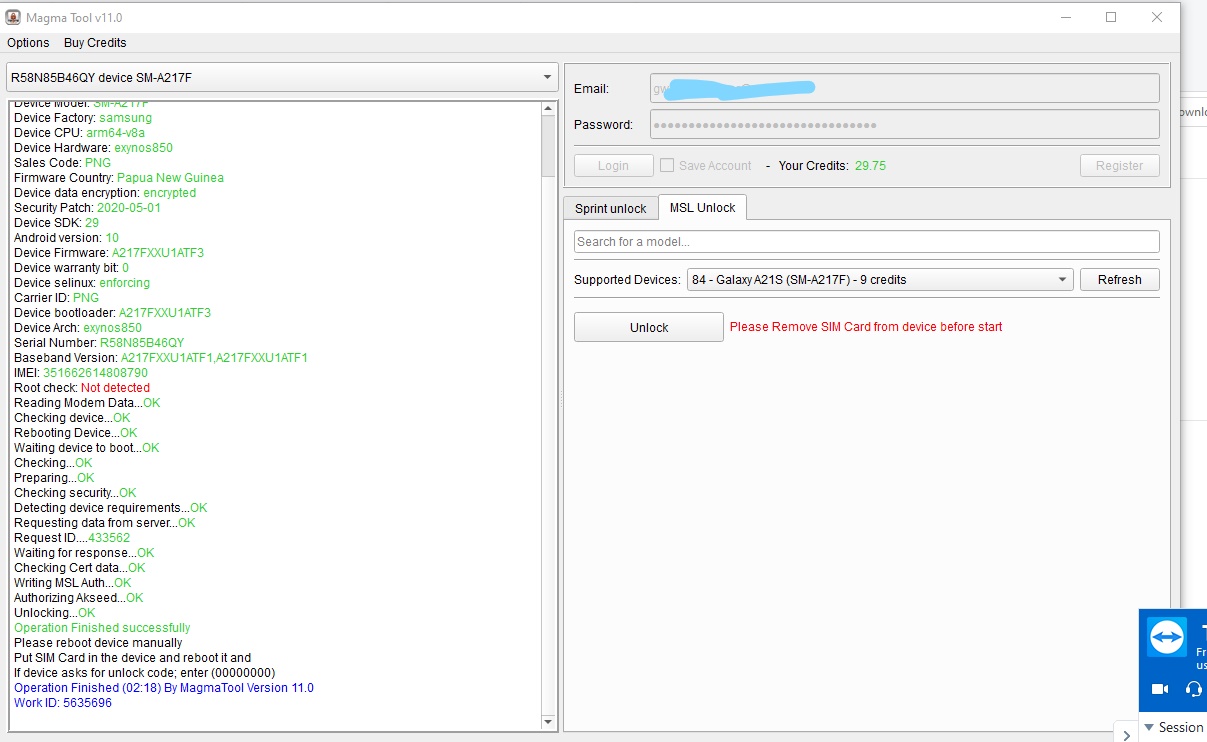
Task: Click the Search for a model field
Action: [867, 241]
